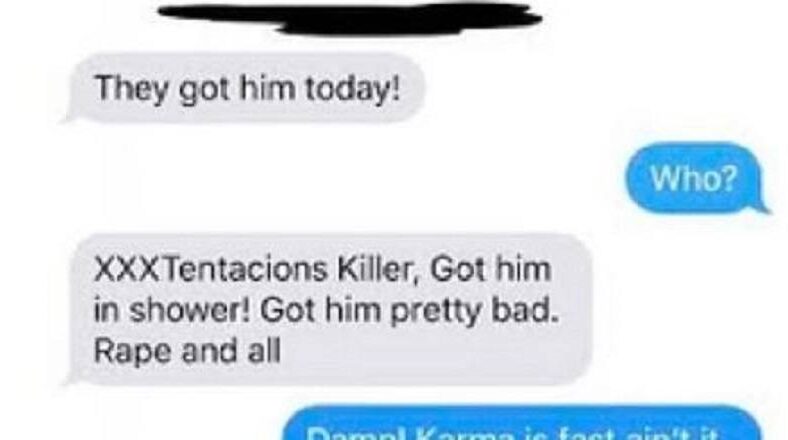Screen dimensions: 788x440
Task: Click the last line "Rape and all"
Action: tap(187, 351)
